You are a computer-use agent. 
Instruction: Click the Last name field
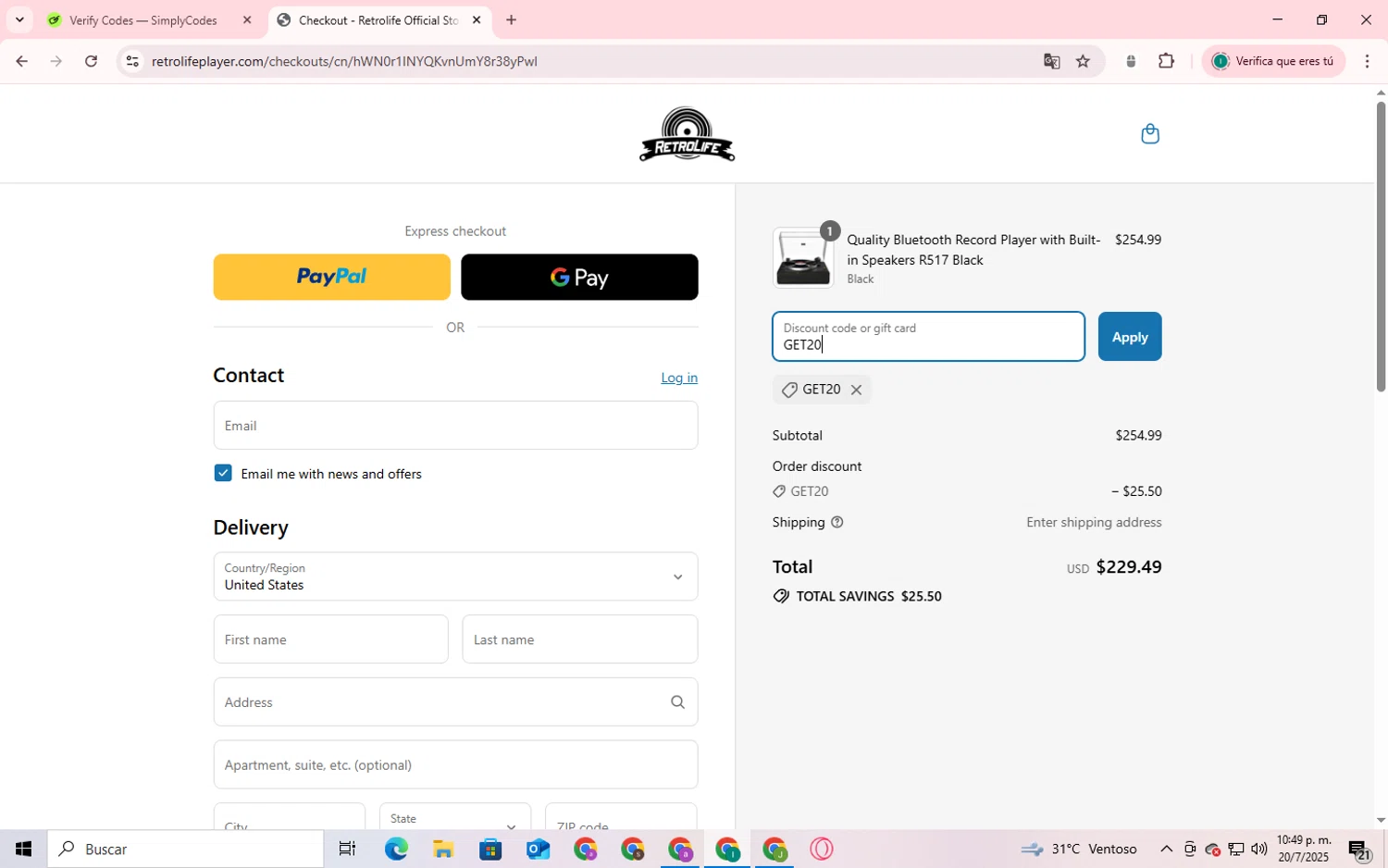579,639
